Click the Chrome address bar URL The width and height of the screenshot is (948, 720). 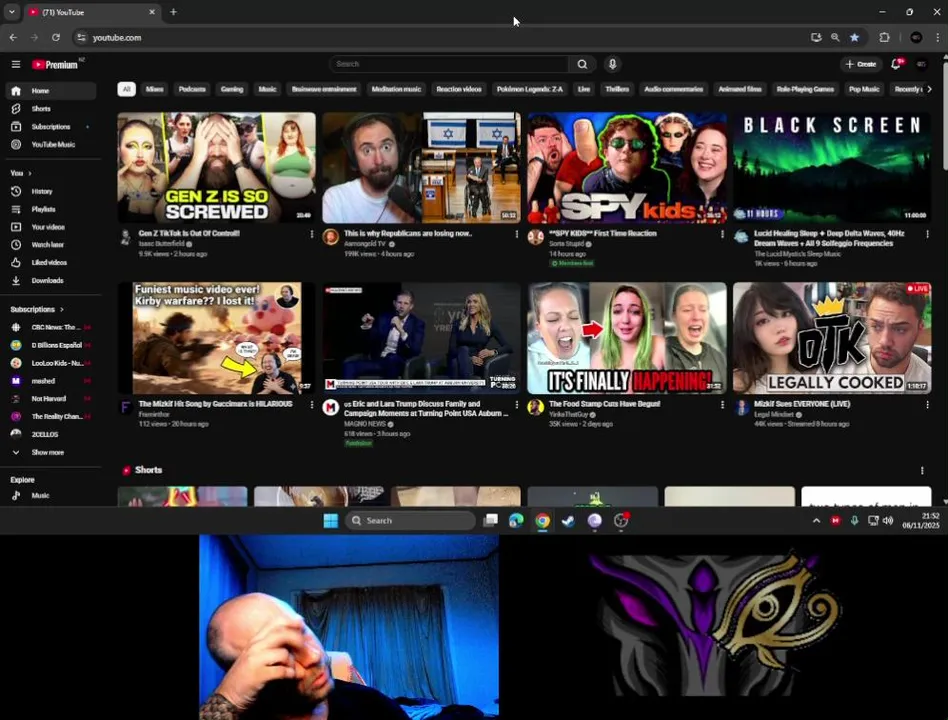pyautogui.click(x=117, y=37)
